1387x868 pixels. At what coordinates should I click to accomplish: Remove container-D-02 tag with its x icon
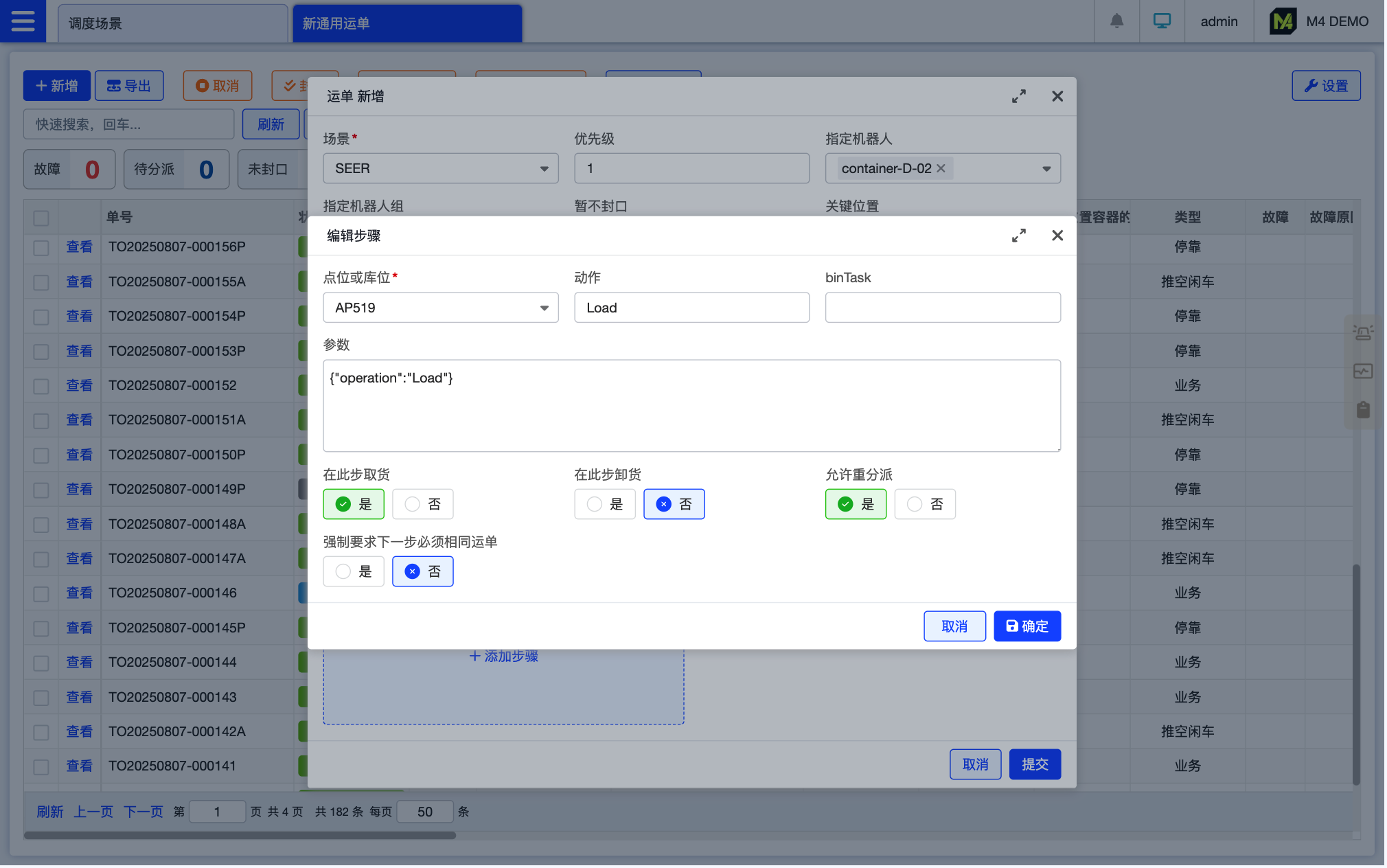tap(941, 168)
